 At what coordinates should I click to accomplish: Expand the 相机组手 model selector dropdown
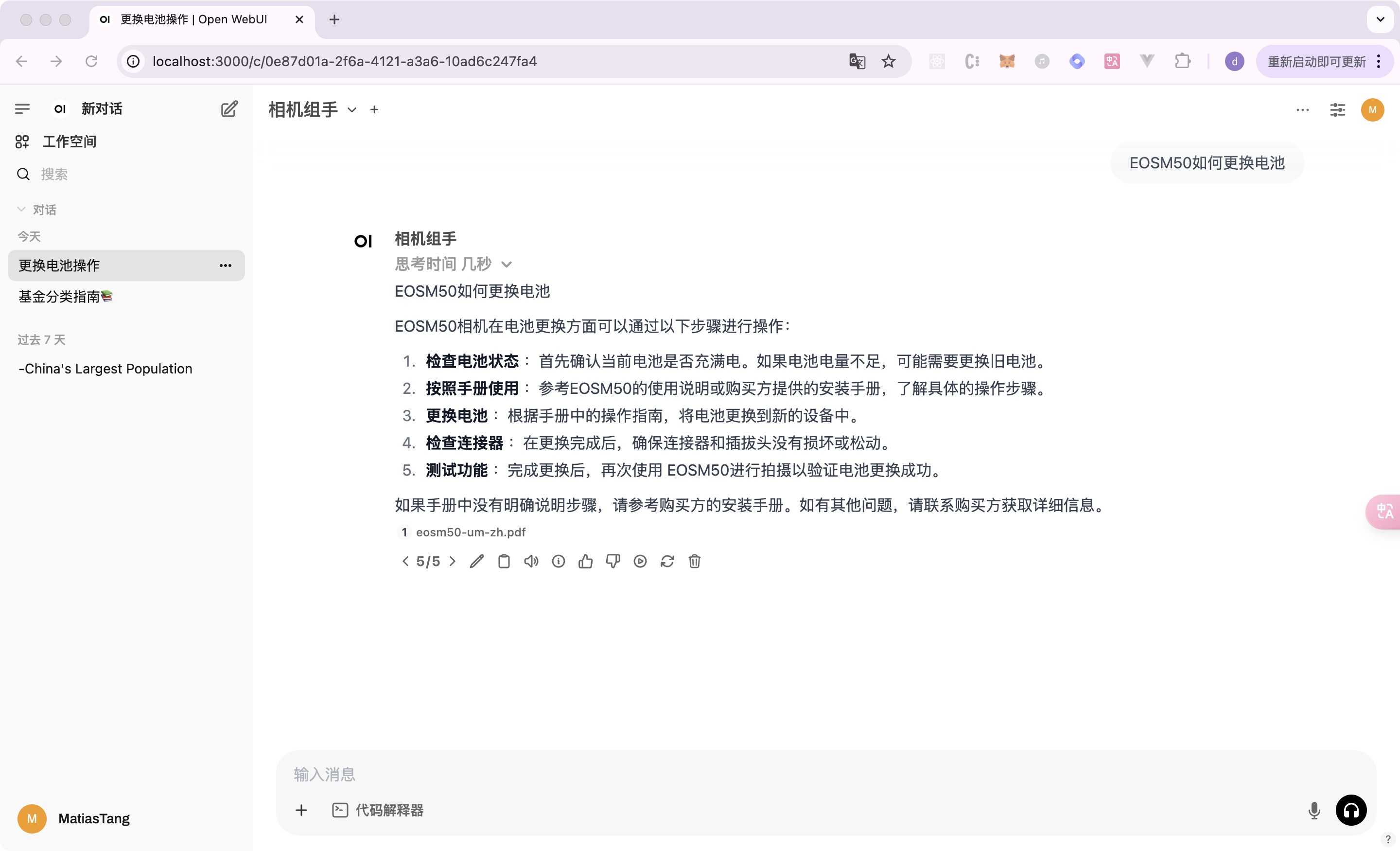pyautogui.click(x=312, y=109)
